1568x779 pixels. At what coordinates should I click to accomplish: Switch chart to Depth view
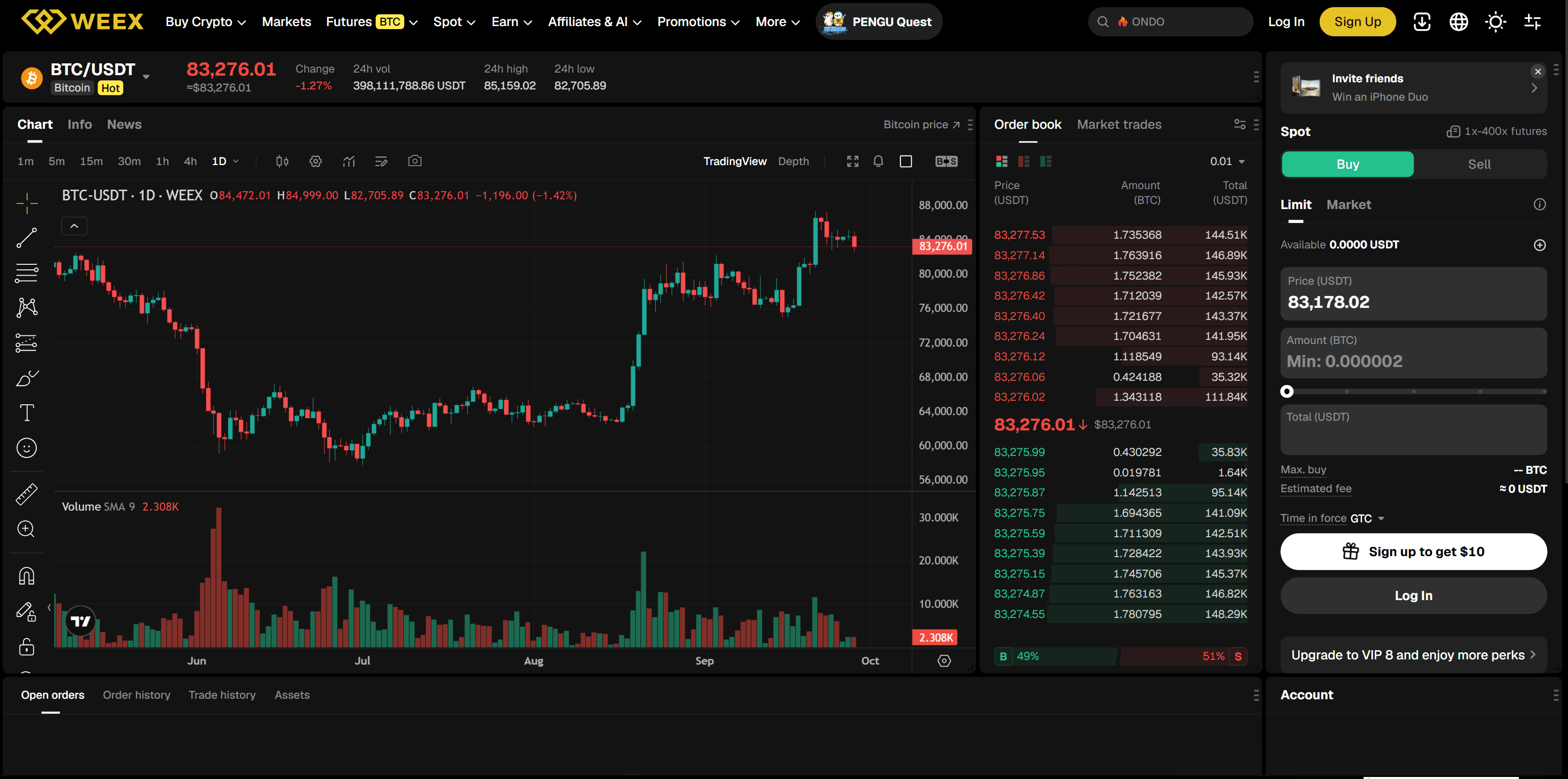click(x=793, y=162)
